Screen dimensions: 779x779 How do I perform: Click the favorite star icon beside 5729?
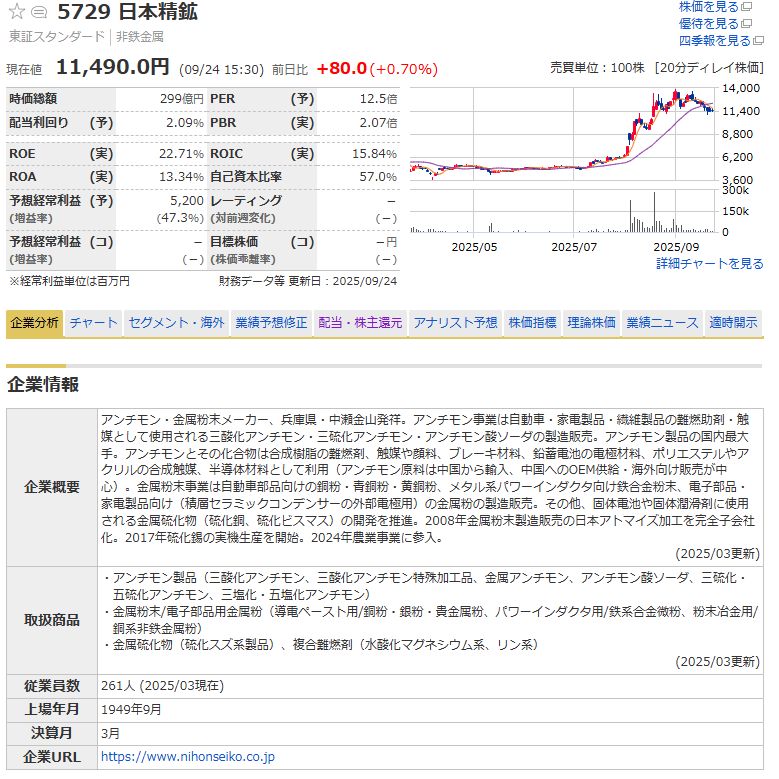[17, 11]
